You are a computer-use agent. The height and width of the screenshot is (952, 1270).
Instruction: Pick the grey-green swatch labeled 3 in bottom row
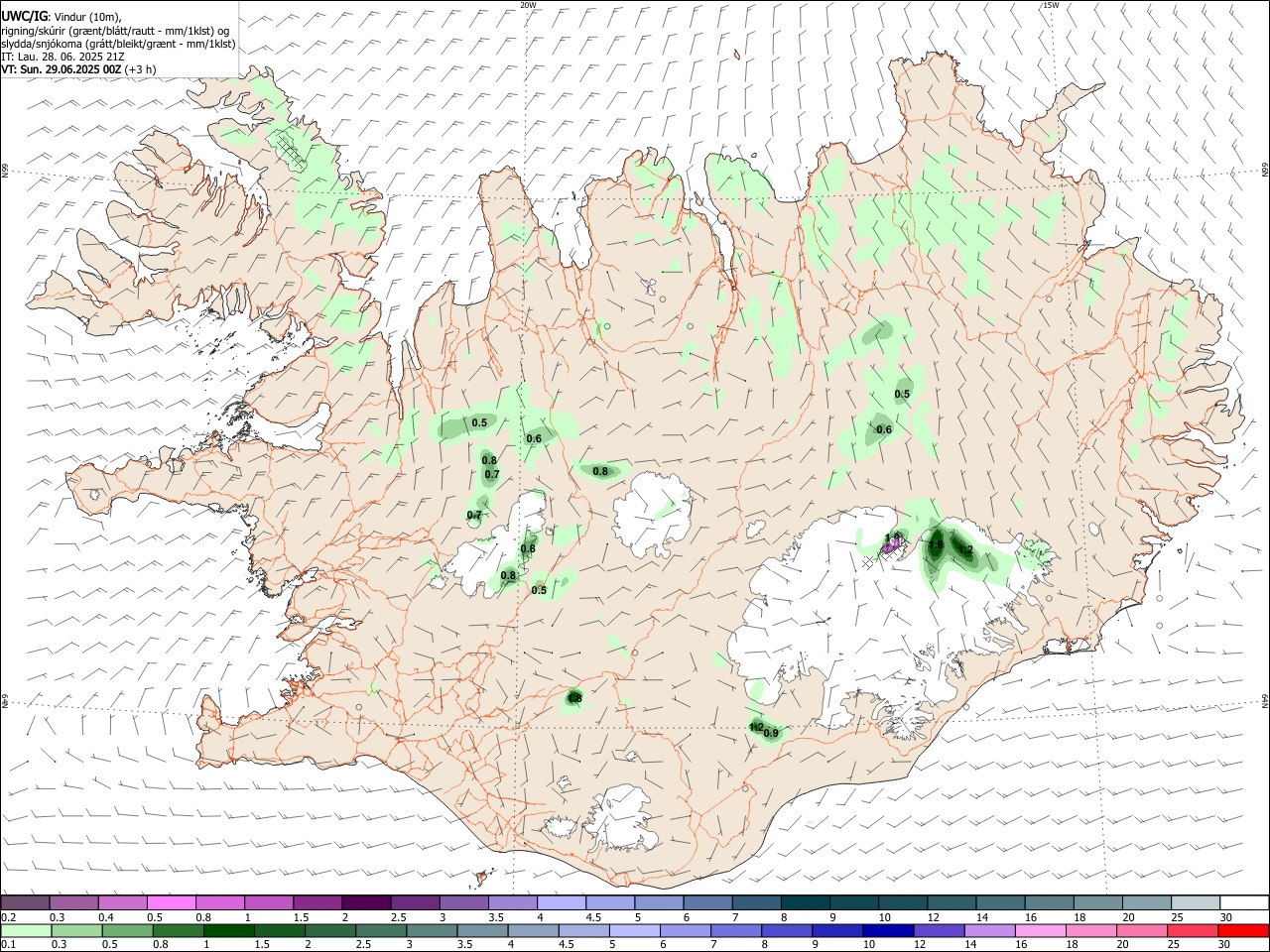(x=432, y=930)
